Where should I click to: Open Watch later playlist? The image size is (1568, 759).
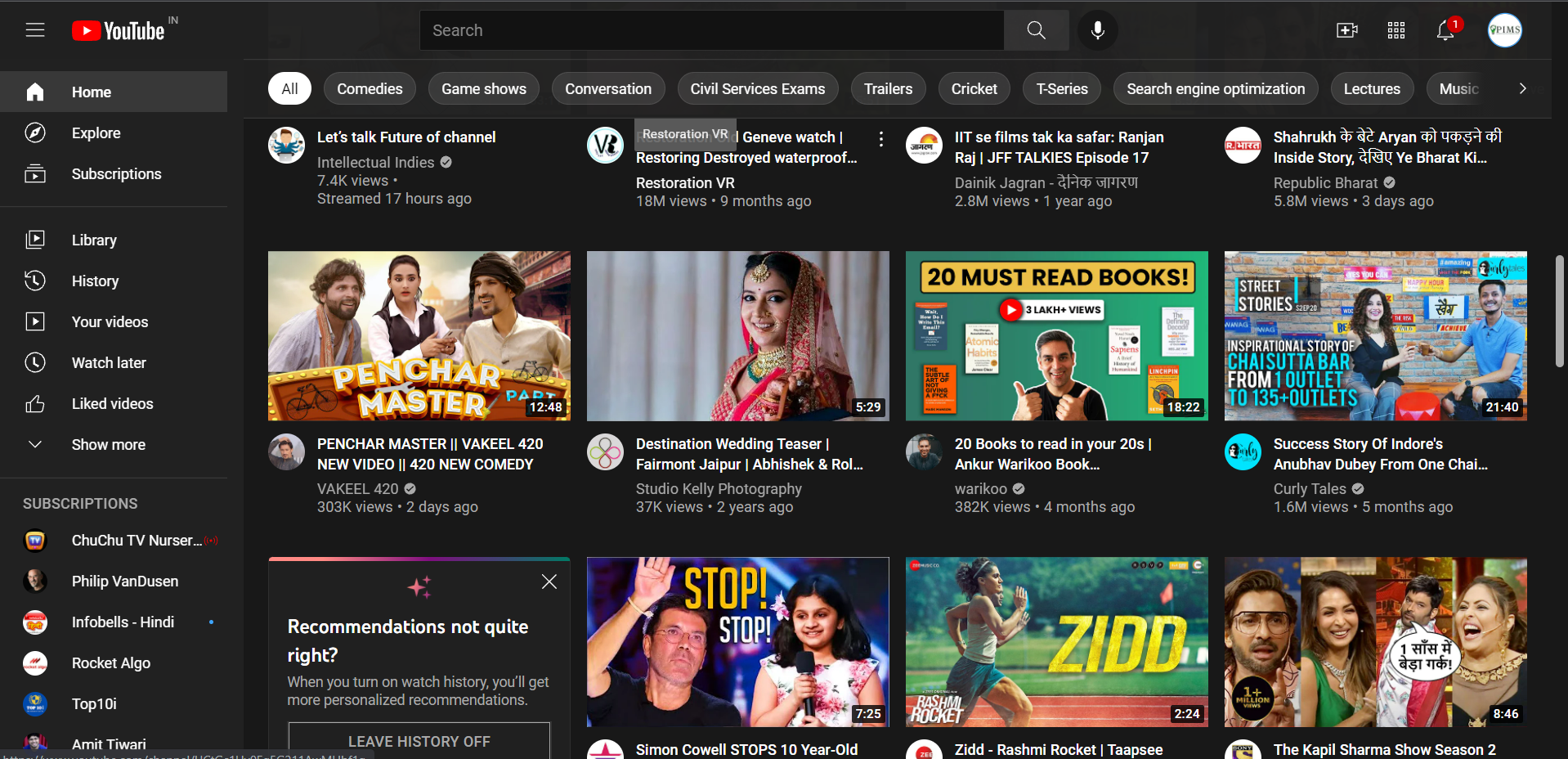[114, 362]
